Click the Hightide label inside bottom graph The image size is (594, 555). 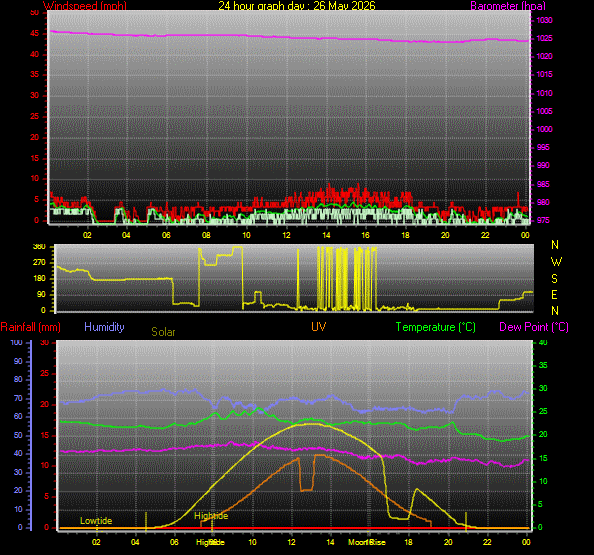click(211, 516)
